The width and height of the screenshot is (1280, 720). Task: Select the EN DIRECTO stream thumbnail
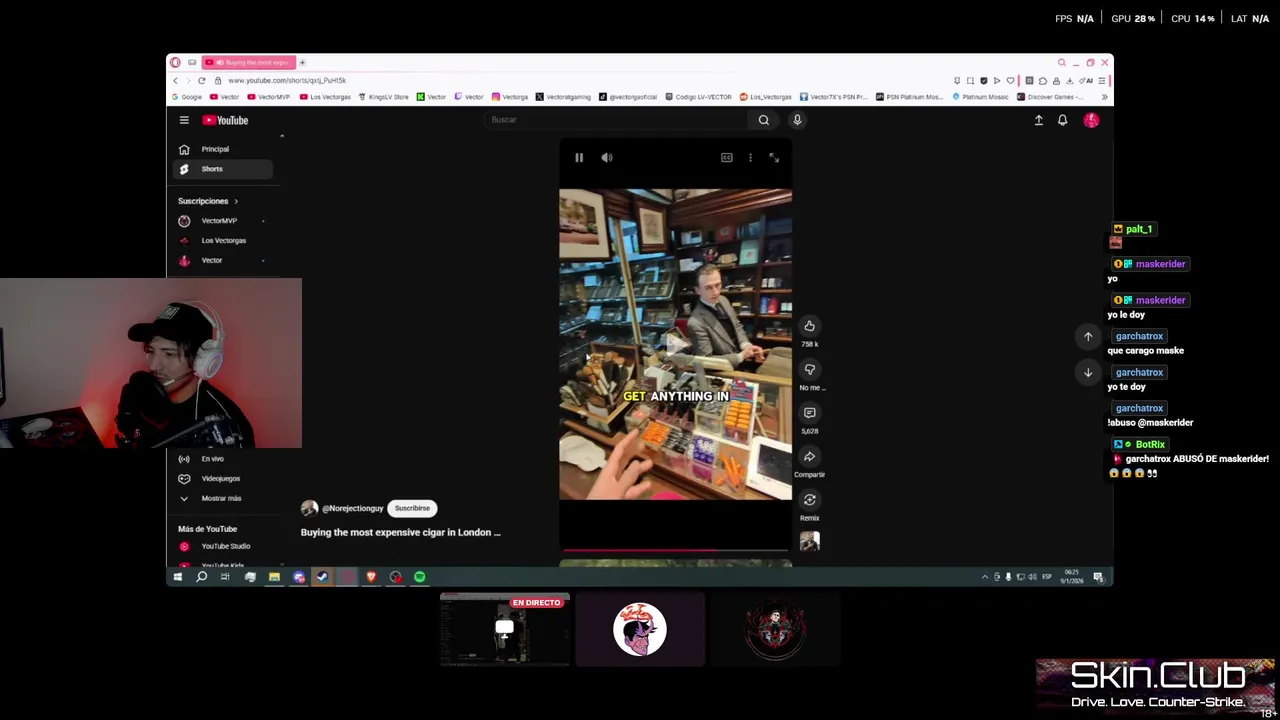coord(505,629)
